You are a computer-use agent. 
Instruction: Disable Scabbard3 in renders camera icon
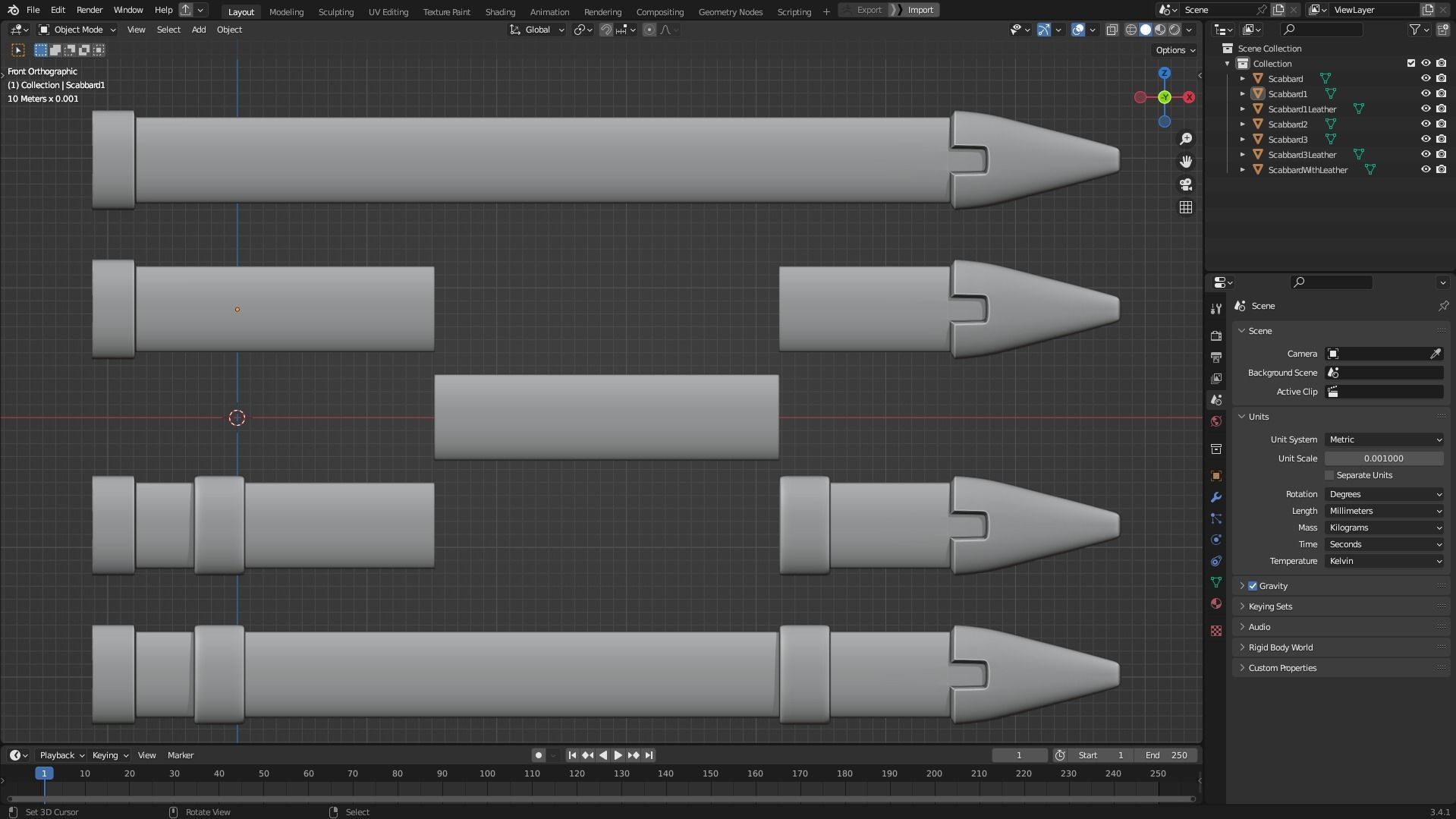coord(1441,139)
